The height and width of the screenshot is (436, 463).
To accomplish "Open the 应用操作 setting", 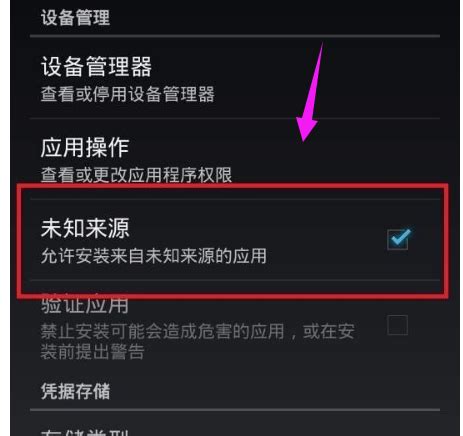I will (x=235, y=159).
